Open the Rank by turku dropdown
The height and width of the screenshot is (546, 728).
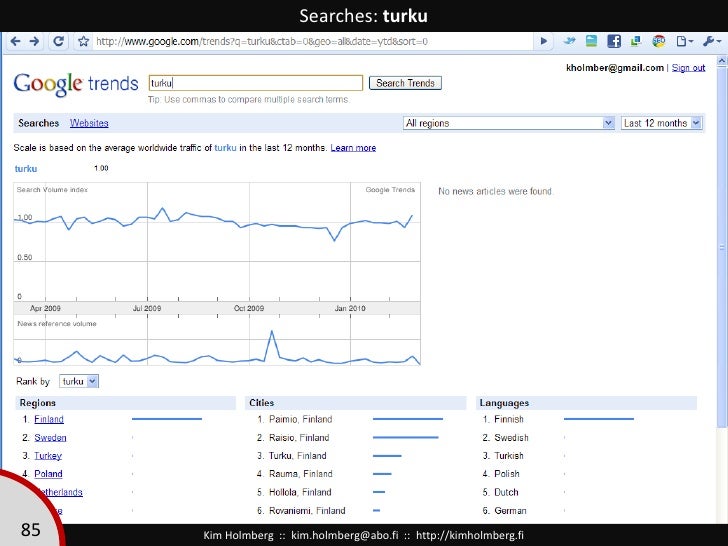coord(79,381)
